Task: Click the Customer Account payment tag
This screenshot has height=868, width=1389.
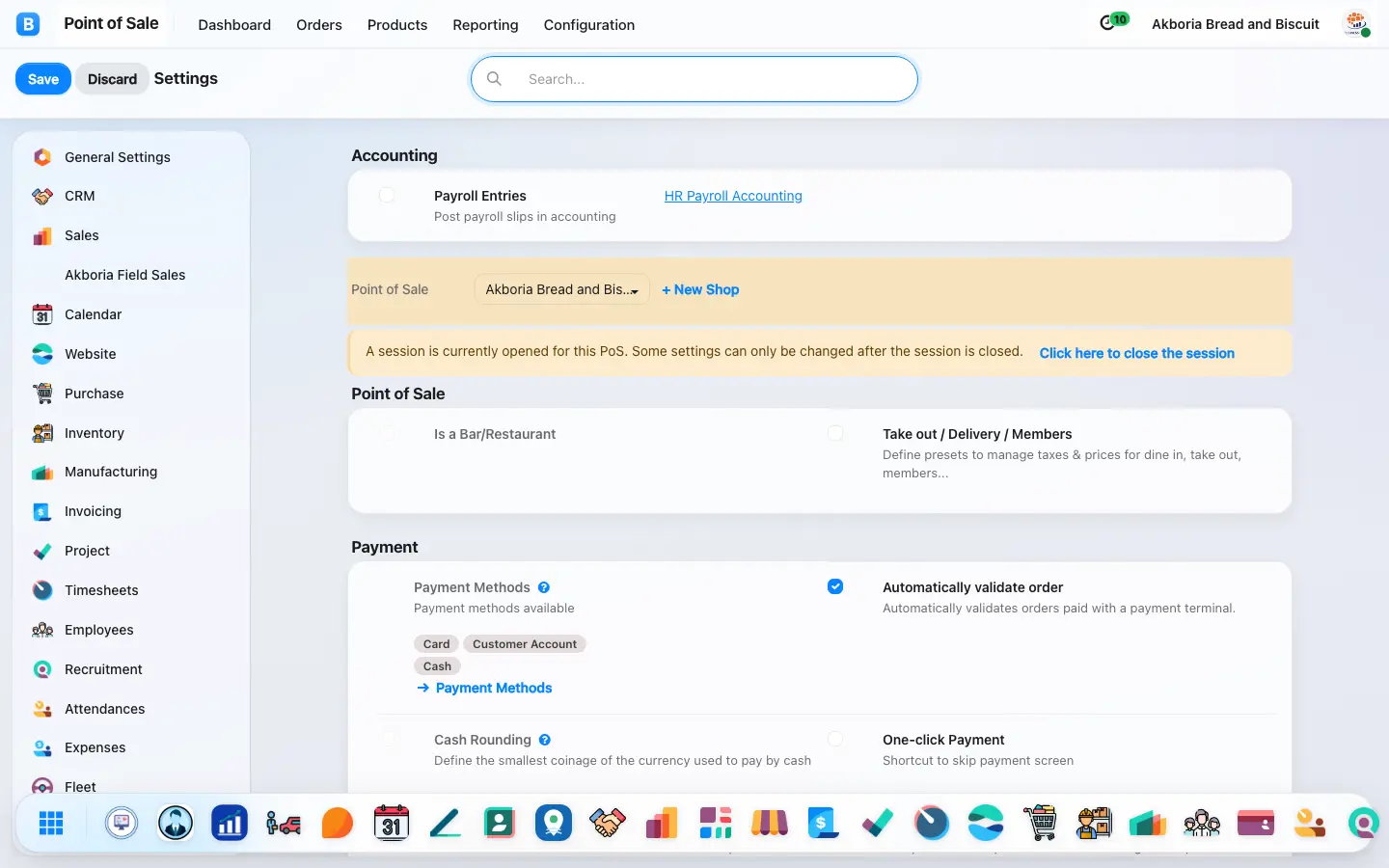Action: pos(525,644)
